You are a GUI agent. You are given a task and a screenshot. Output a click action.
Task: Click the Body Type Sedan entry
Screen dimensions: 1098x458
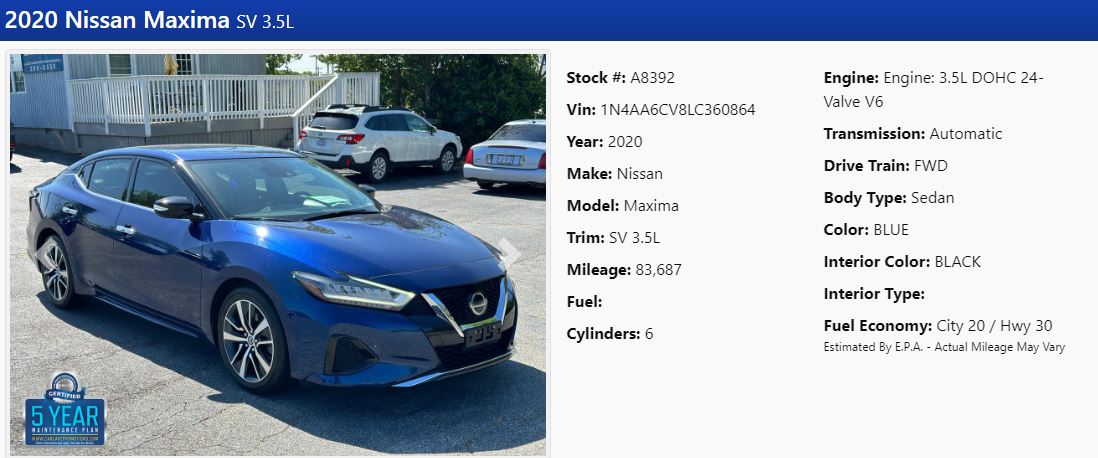889,198
